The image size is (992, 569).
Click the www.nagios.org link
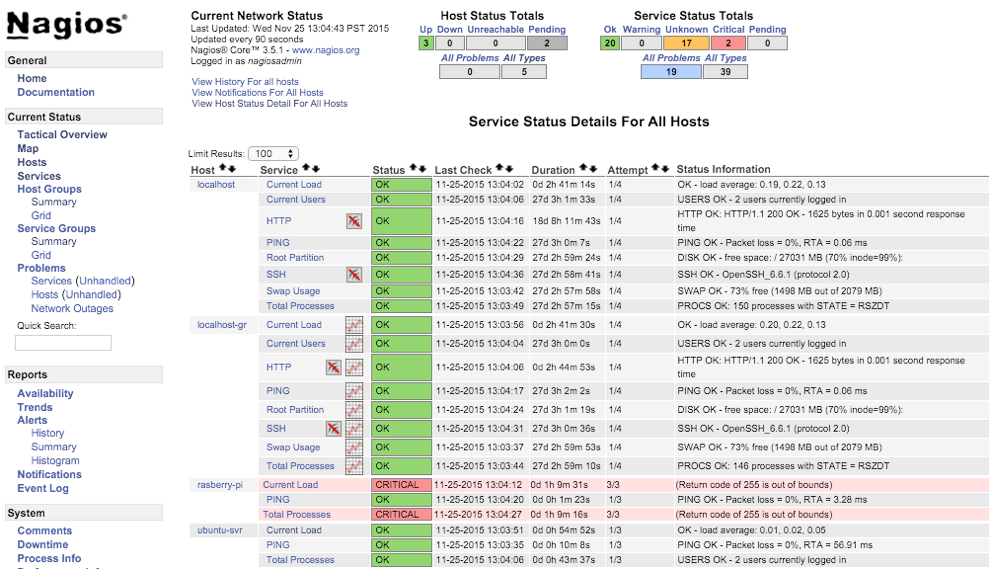click(326, 50)
